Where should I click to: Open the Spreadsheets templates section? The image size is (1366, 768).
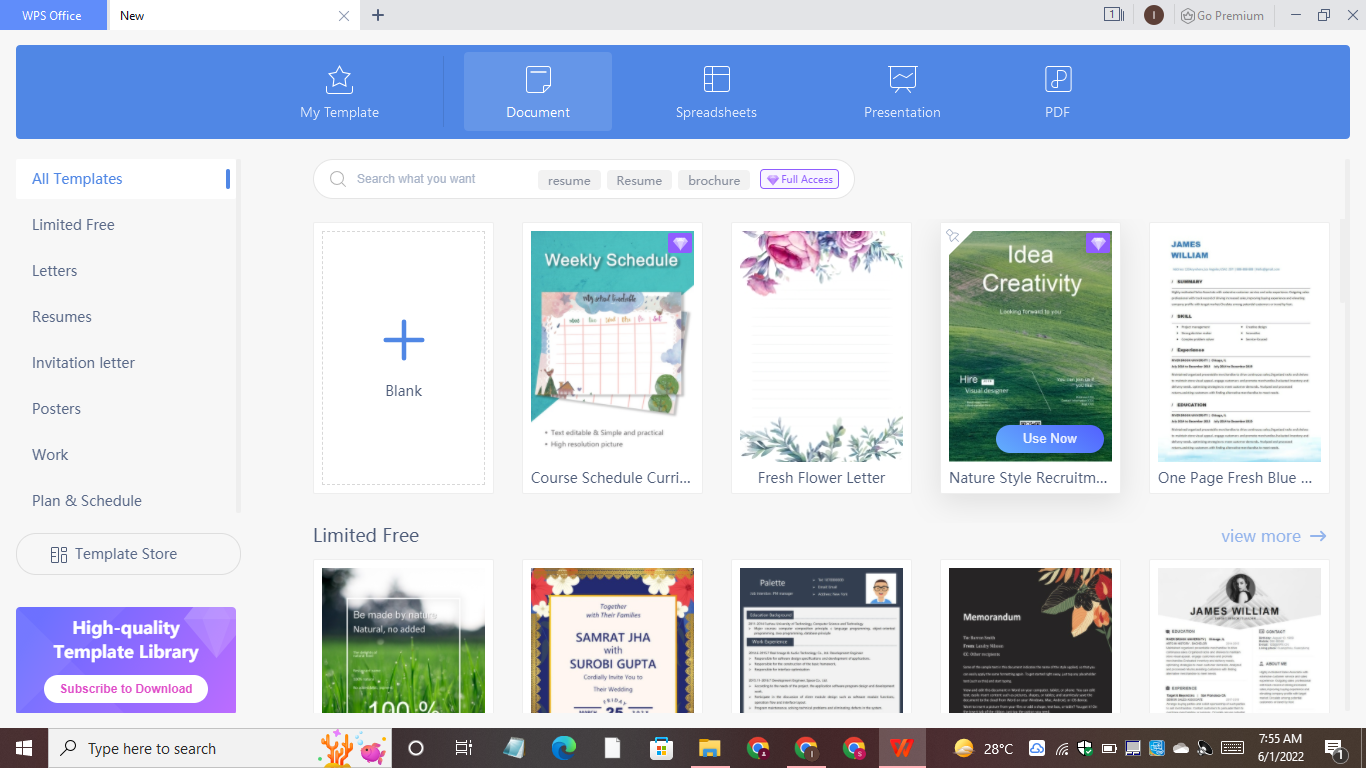click(716, 90)
